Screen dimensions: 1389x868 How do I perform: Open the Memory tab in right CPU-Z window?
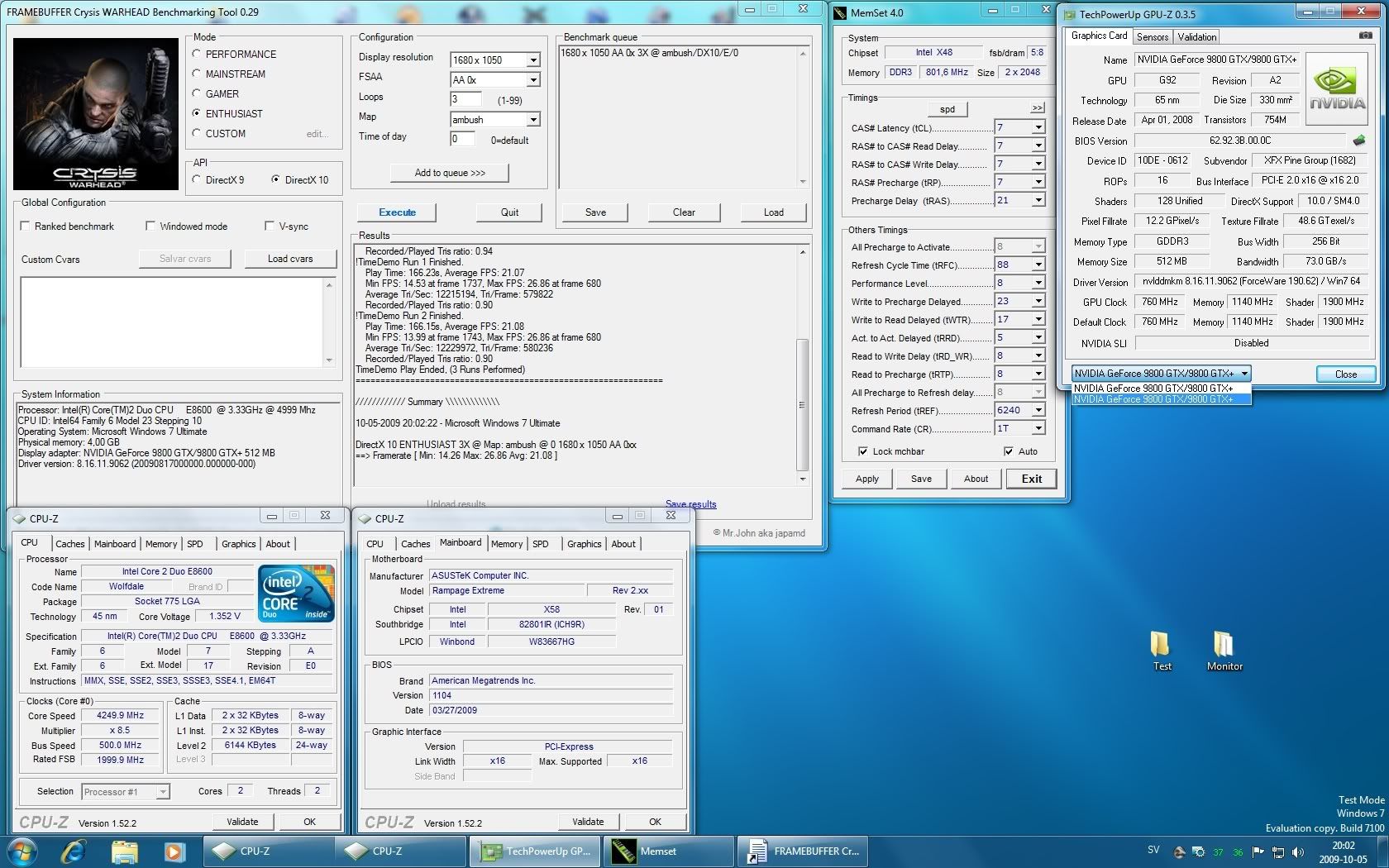click(506, 544)
